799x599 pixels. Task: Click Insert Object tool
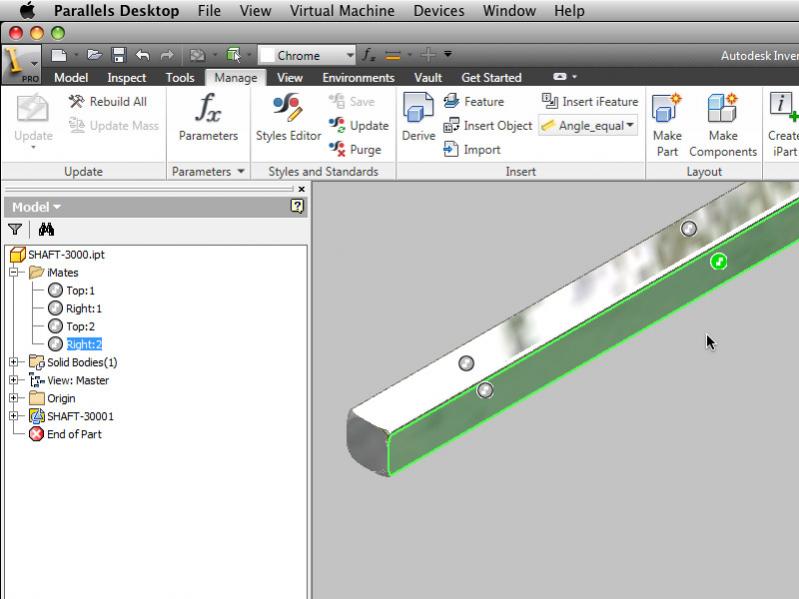point(488,125)
